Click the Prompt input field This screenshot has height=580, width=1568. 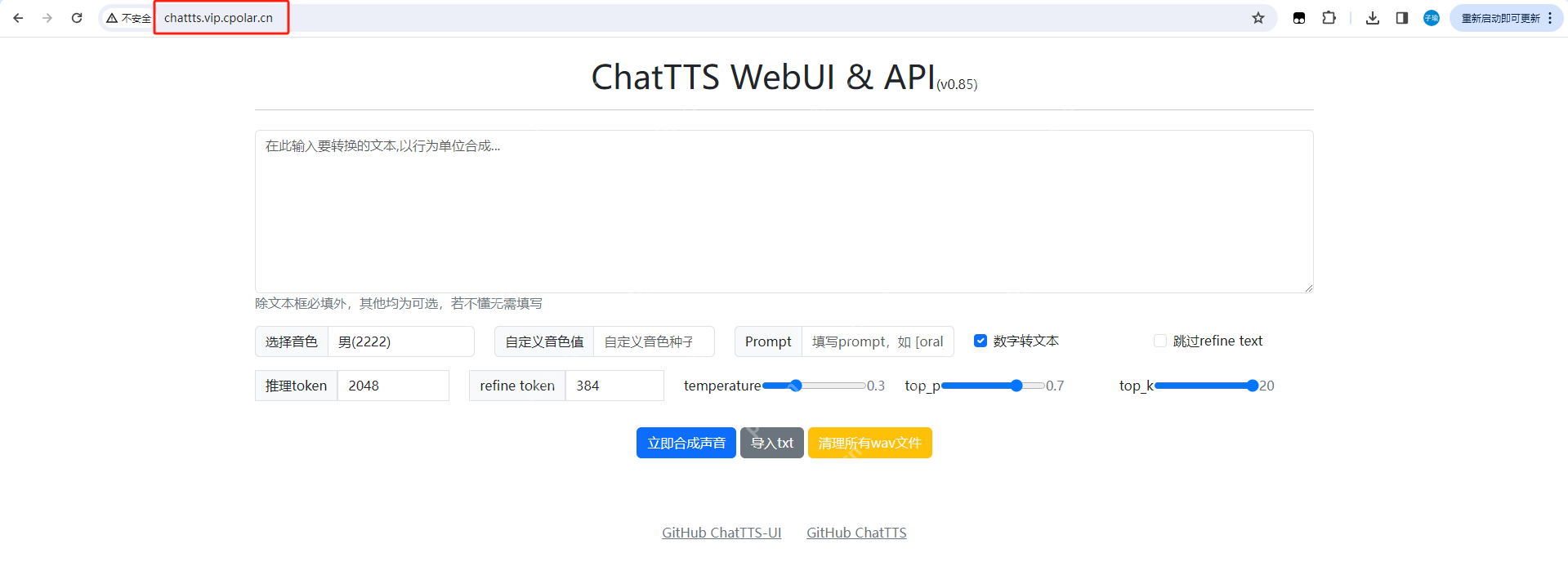(878, 341)
